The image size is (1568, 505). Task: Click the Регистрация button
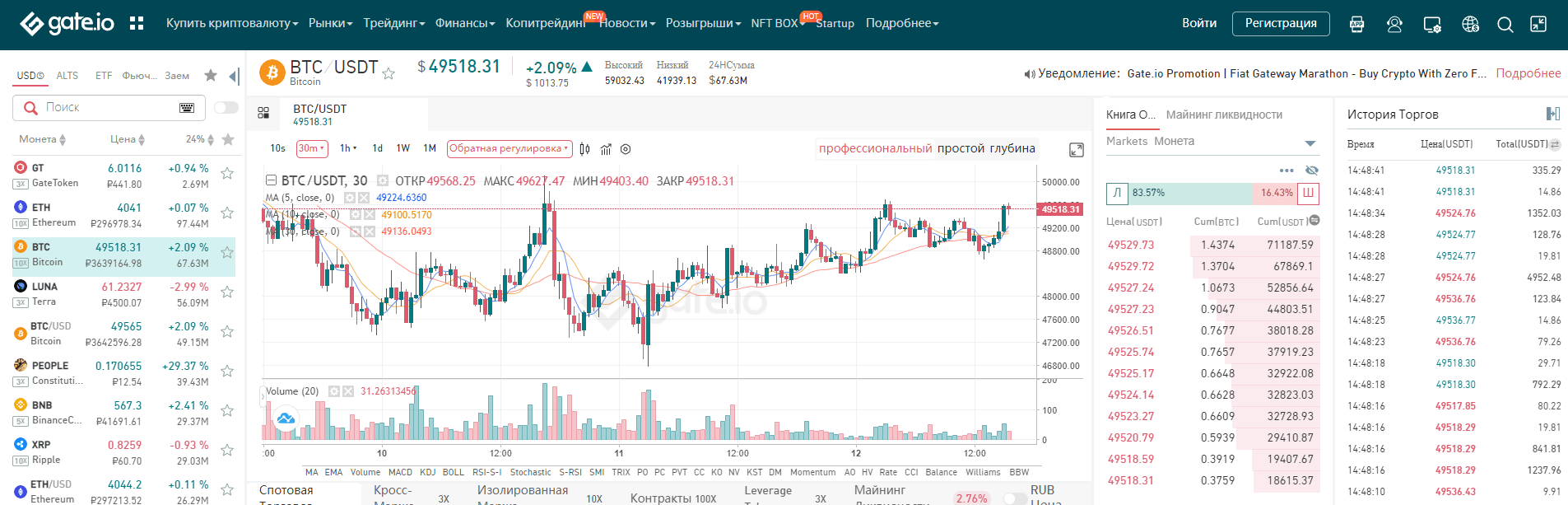1281,24
